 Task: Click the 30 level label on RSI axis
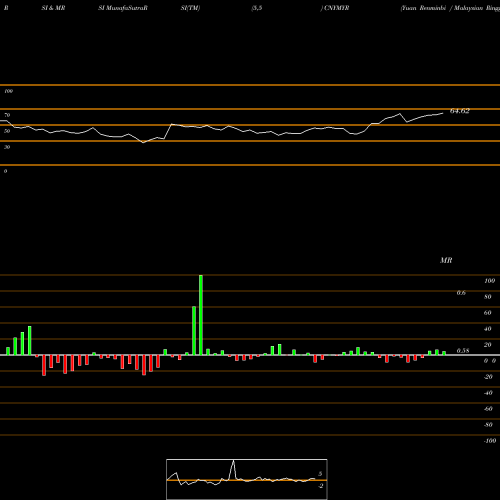tap(7, 147)
